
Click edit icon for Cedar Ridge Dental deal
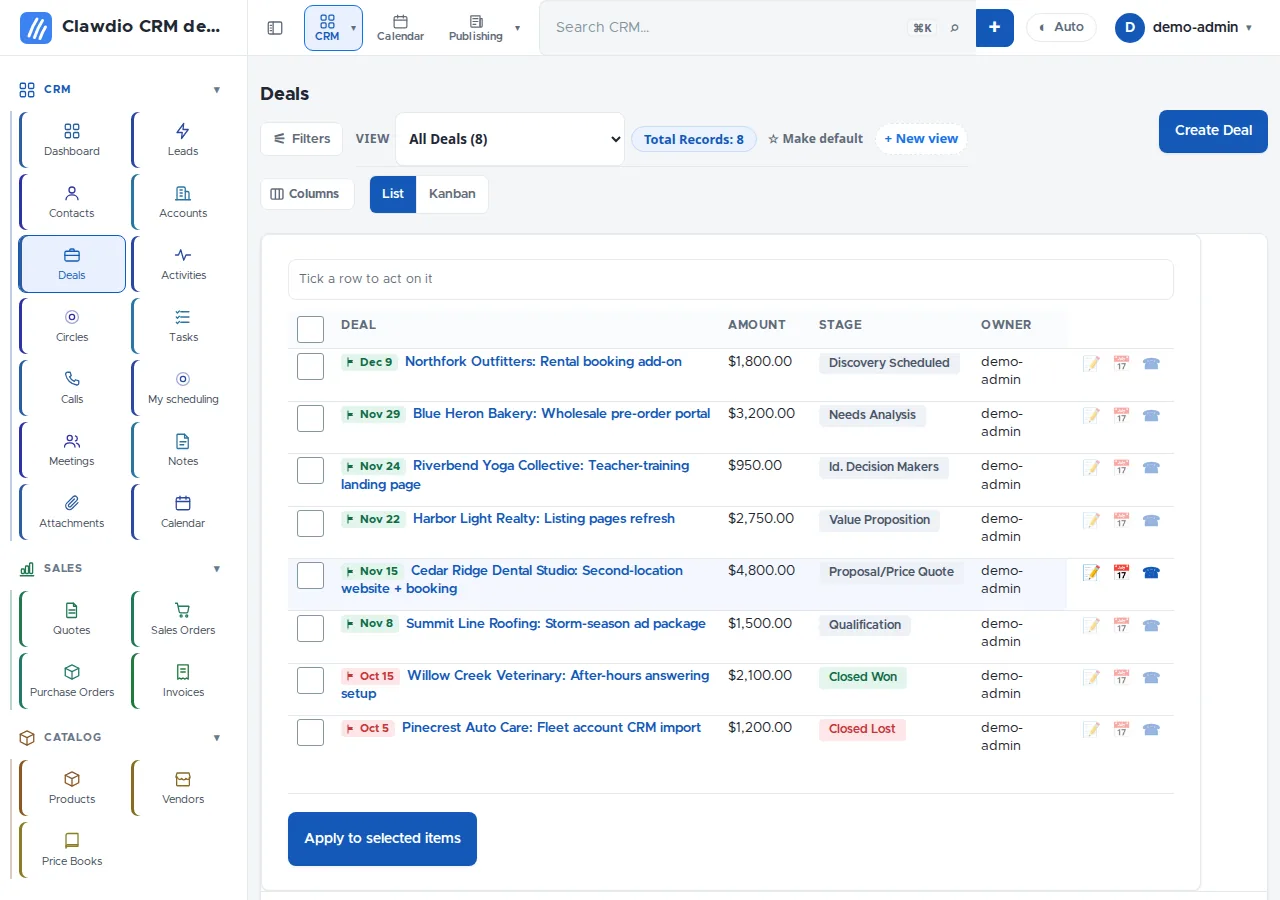(x=1091, y=573)
